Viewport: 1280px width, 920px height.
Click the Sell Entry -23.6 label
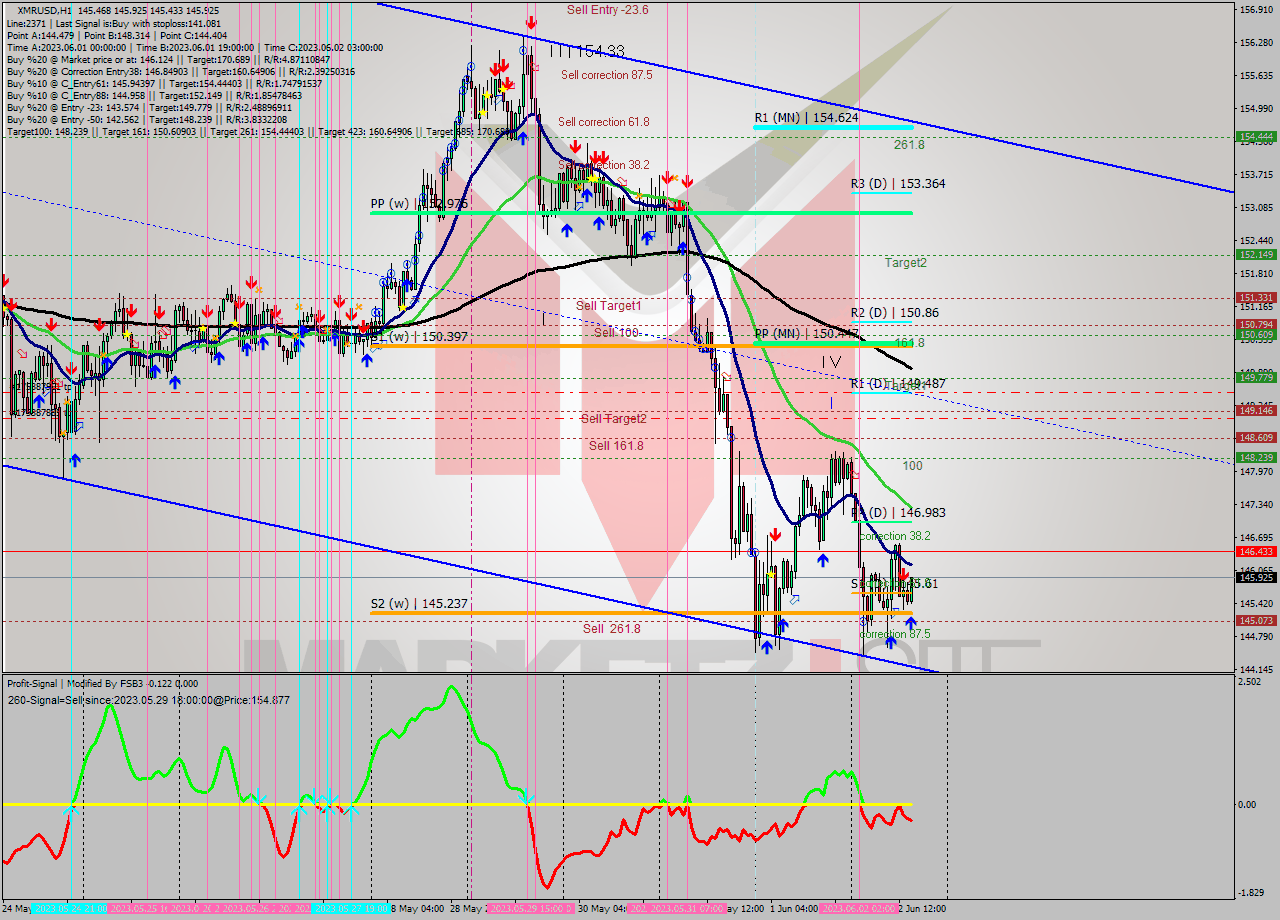click(607, 10)
